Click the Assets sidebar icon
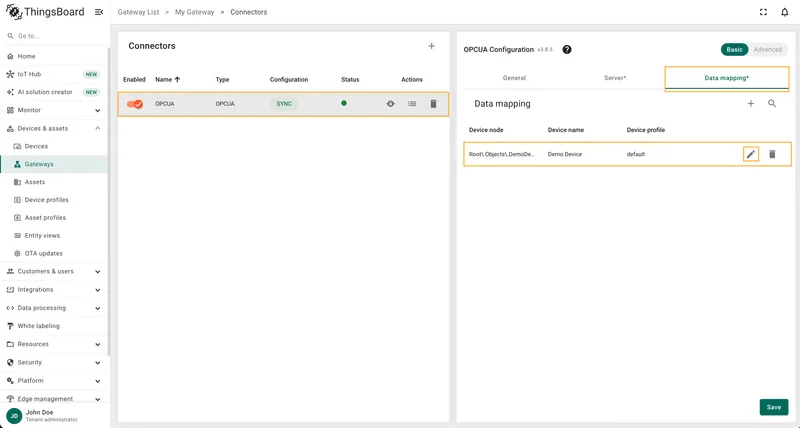The image size is (800, 428). 17,182
